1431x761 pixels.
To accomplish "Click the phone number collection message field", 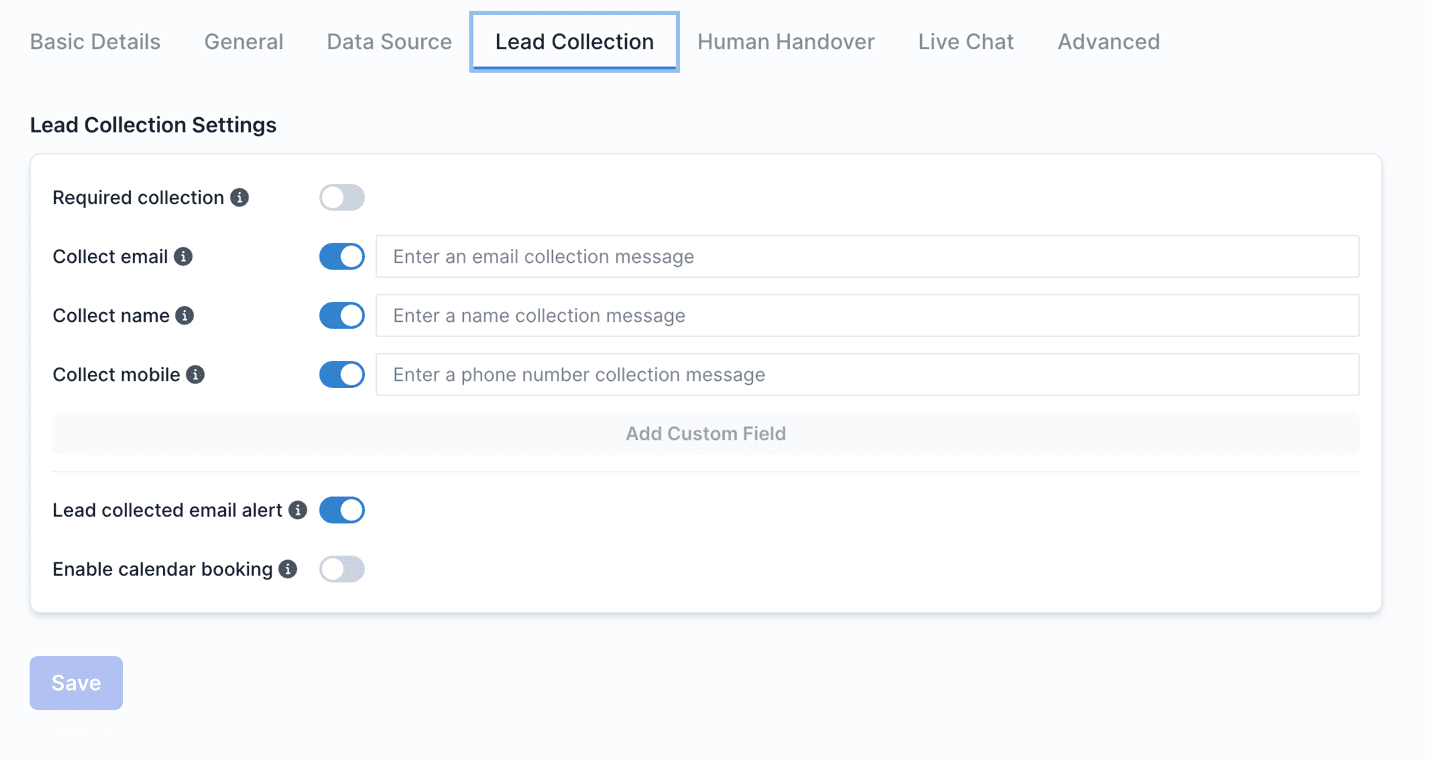I will point(866,374).
